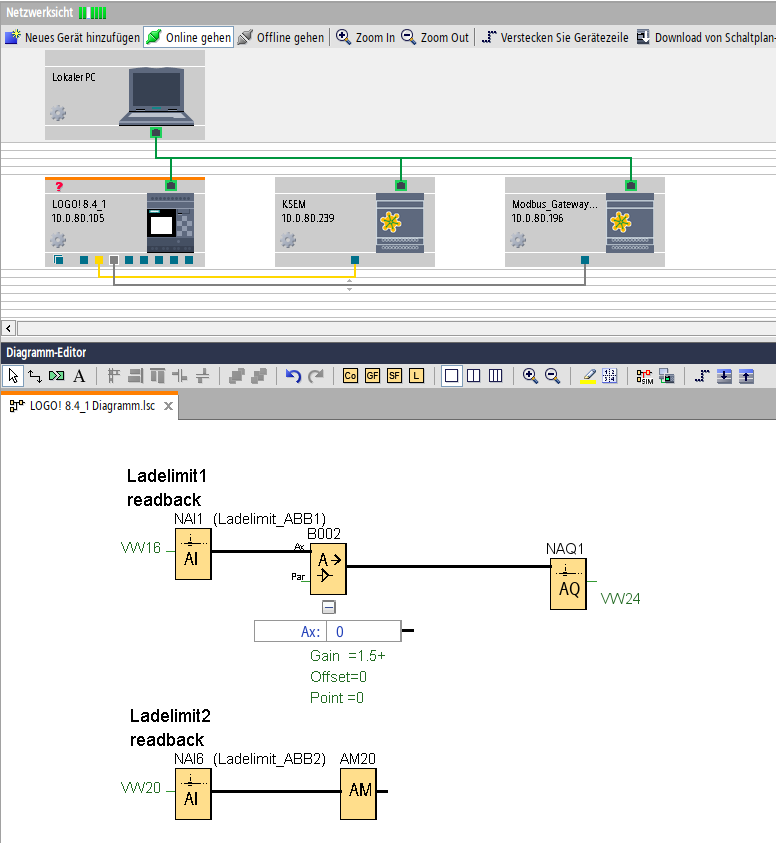Switch to two-pane split layout
This screenshot has width=776, height=843.
[x=473, y=376]
